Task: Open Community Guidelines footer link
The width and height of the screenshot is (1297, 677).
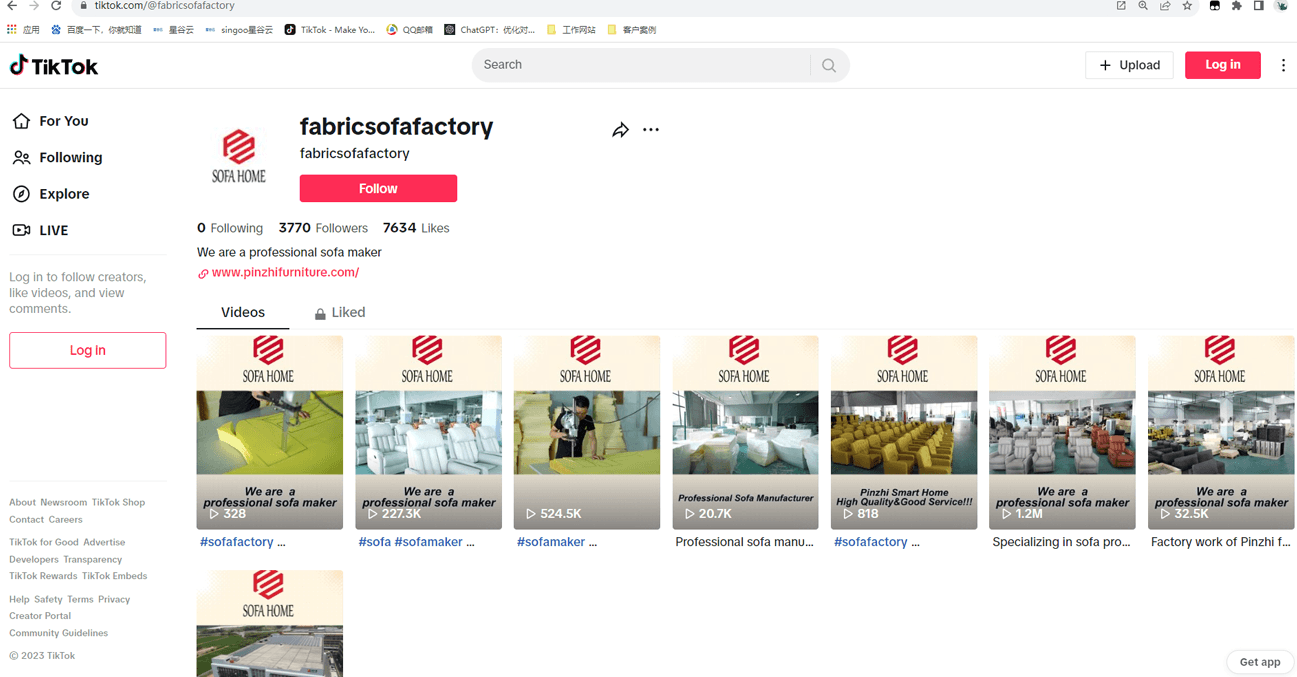Action: 58,633
